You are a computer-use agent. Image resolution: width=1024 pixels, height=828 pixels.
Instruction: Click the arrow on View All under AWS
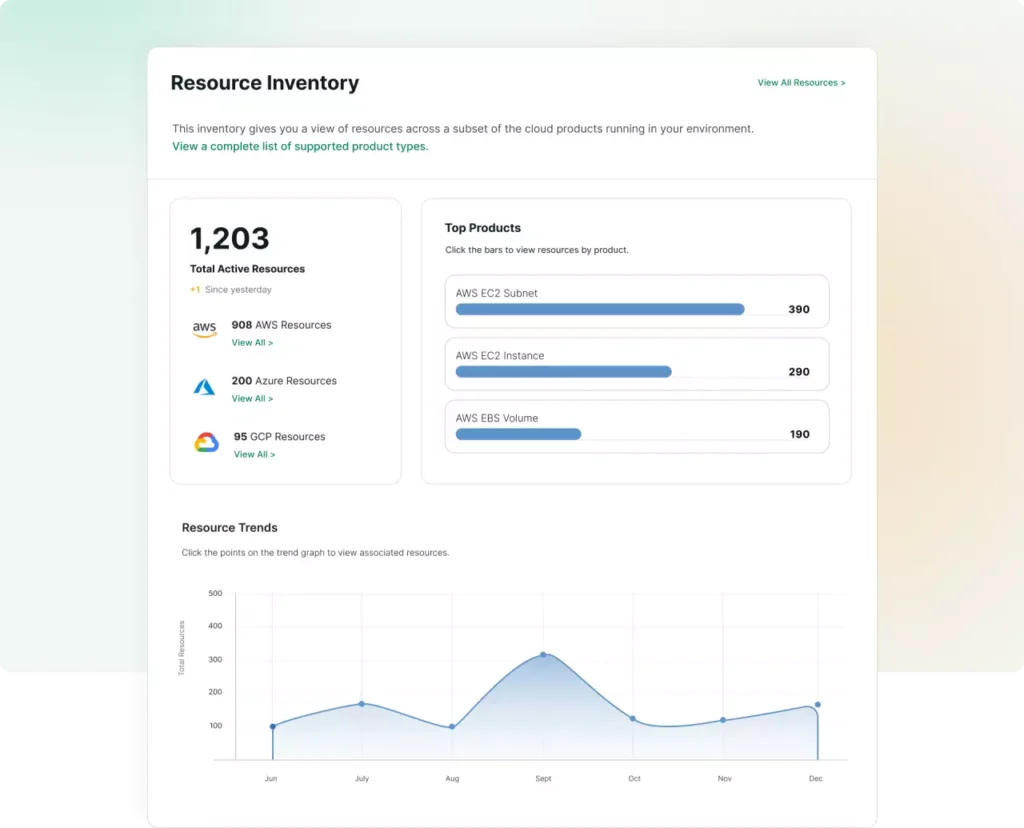coord(270,342)
